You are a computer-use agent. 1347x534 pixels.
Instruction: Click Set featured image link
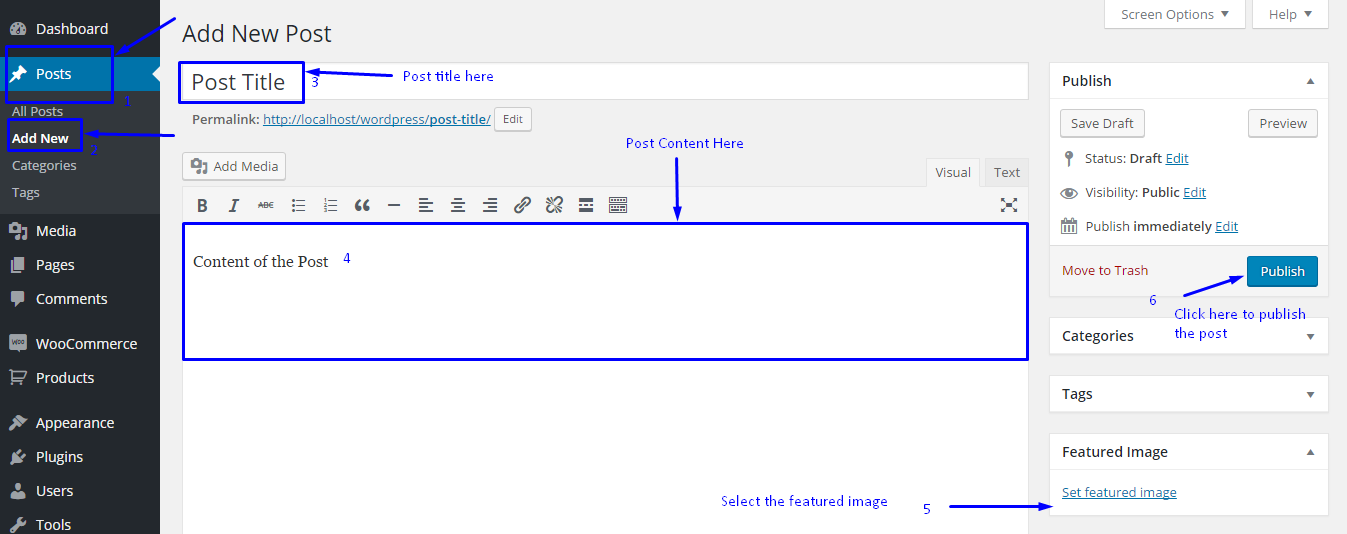pyautogui.click(x=1119, y=492)
